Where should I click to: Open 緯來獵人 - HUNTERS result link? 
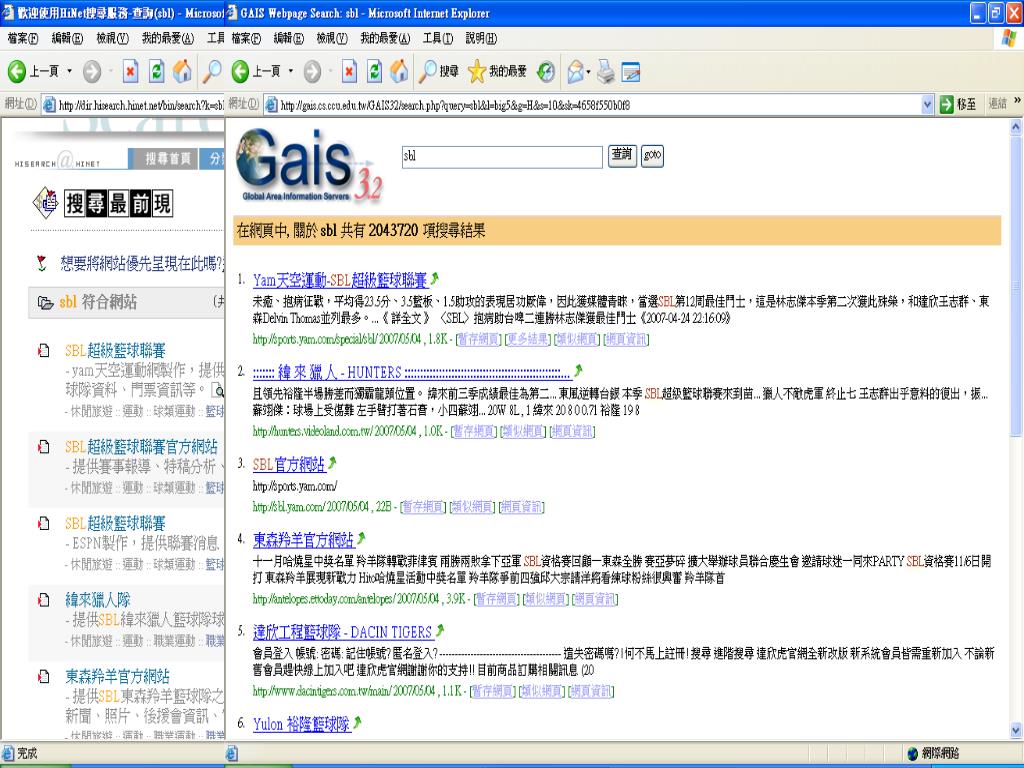(411, 372)
